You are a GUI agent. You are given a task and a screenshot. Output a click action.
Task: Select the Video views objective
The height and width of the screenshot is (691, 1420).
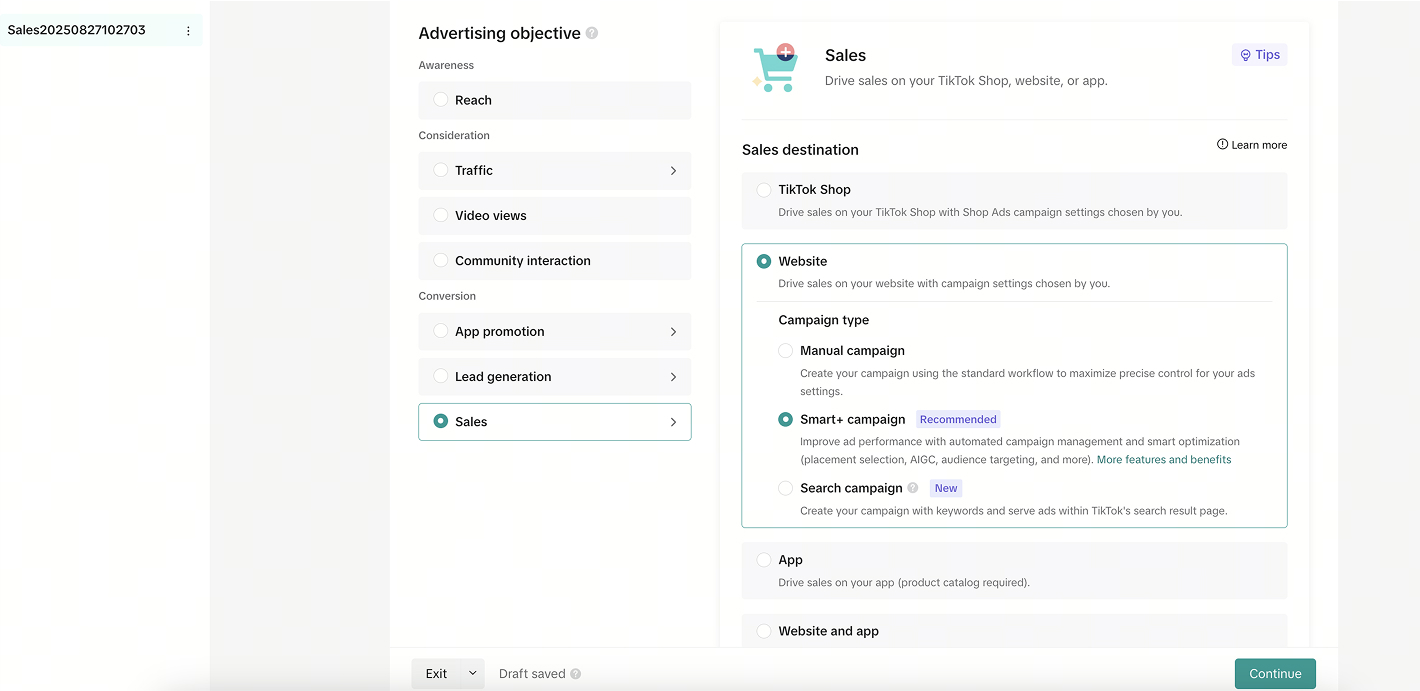coord(441,215)
